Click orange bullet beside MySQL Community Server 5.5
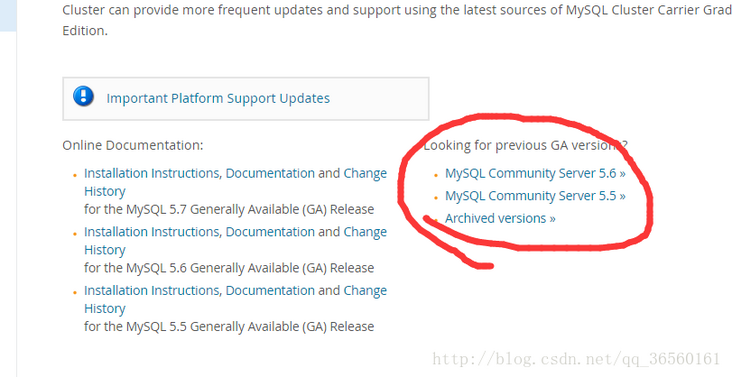The image size is (732, 377). point(436,197)
